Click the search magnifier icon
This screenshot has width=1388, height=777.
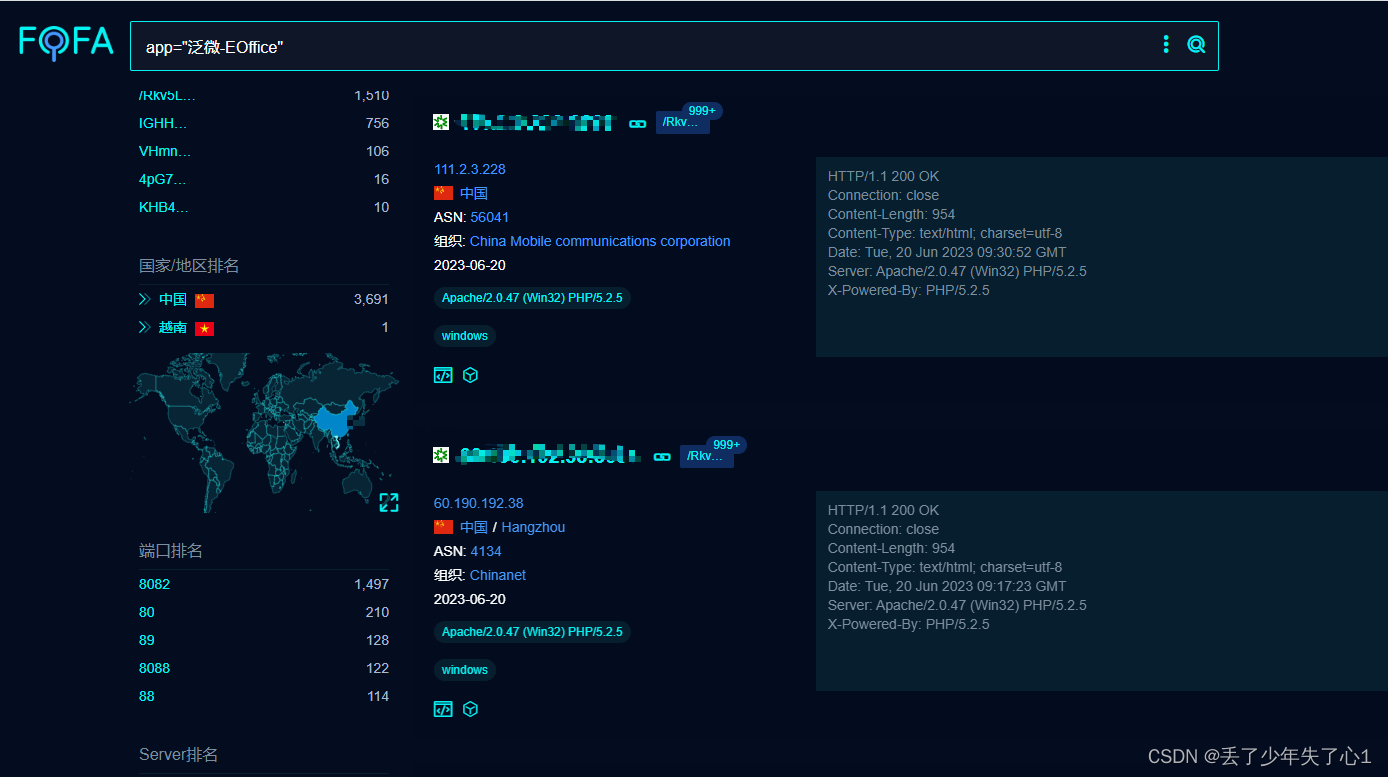(x=1196, y=44)
